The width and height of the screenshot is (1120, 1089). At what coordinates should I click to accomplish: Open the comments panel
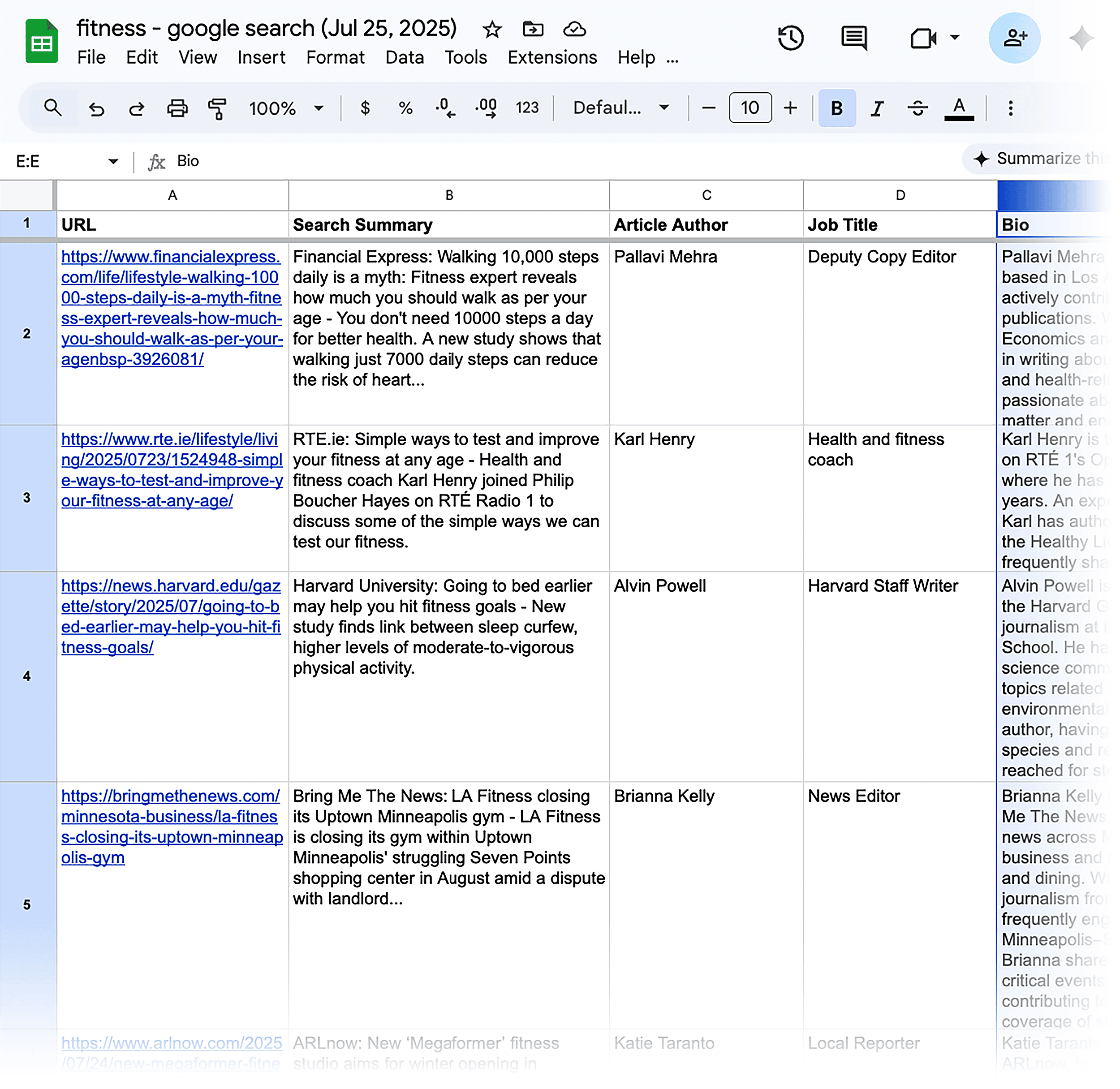tap(853, 38)
